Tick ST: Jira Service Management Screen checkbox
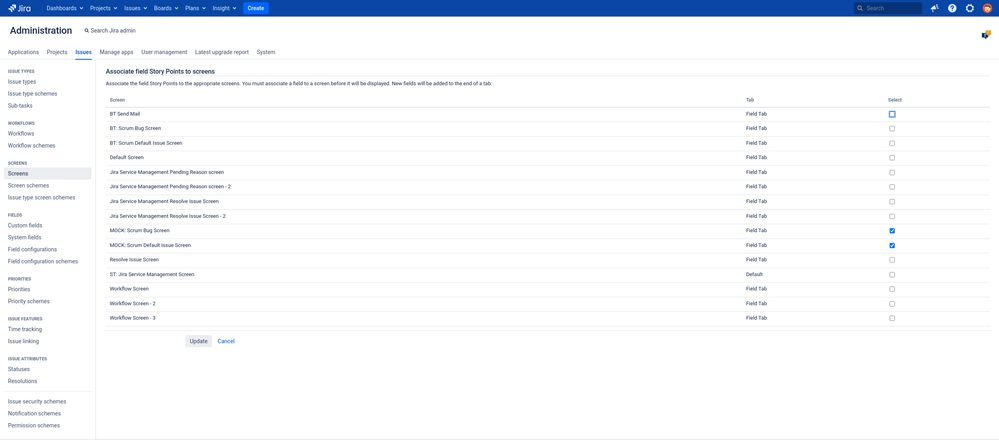This screenshot has height=440, width=999. pyautogui.click(x=892, y=275)
